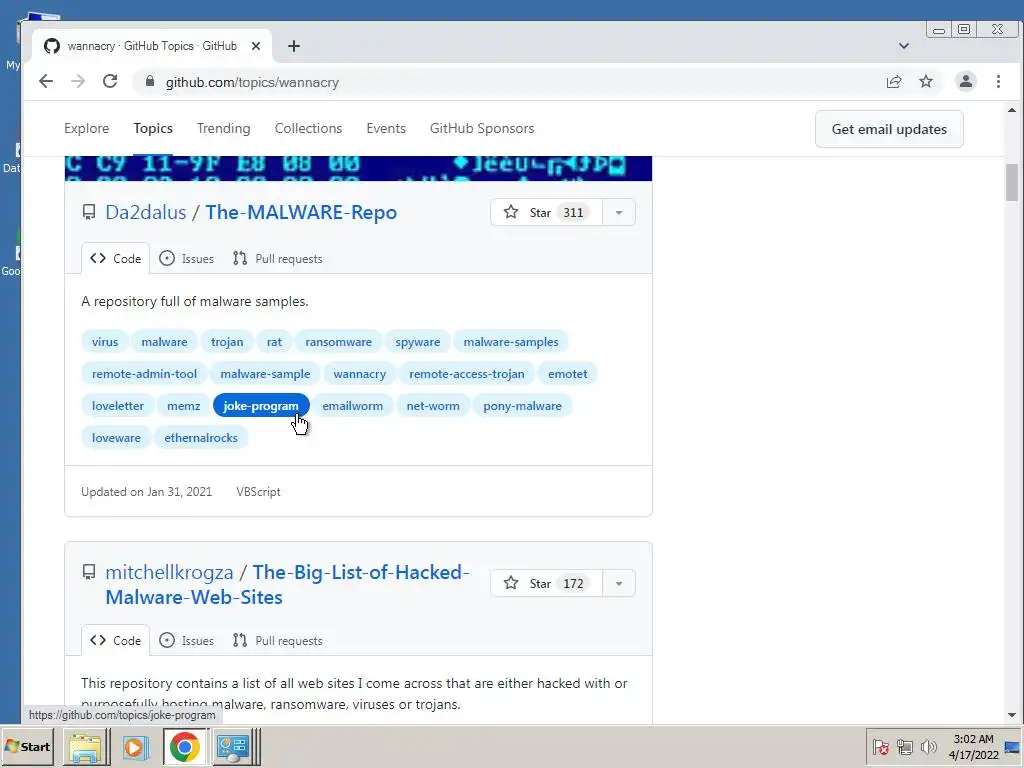Launch Windows Media Player from taskbar
This screenshot has height=768, width=1024.
pos(135,747)
